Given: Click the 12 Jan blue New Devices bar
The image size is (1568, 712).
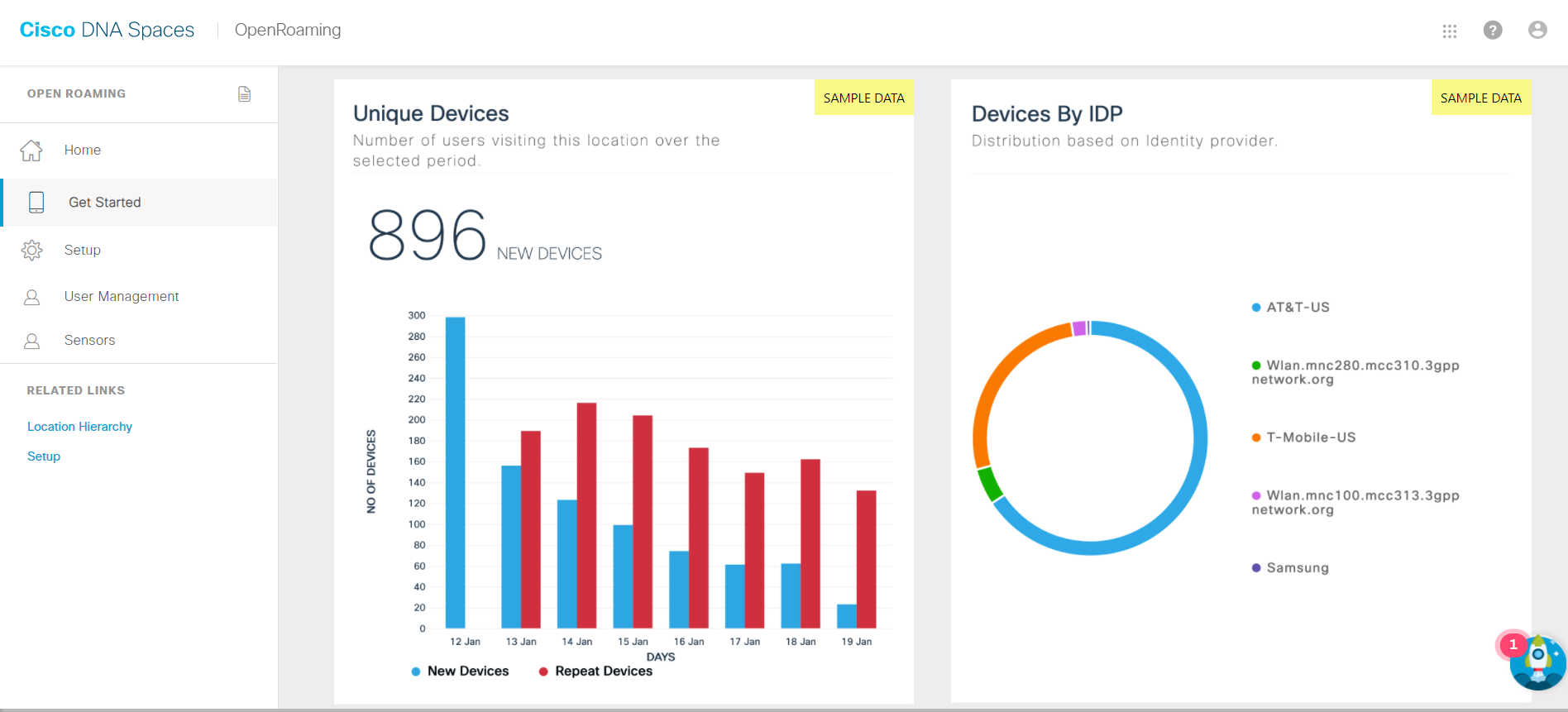Looking at the screenshot, I should 455,473.
